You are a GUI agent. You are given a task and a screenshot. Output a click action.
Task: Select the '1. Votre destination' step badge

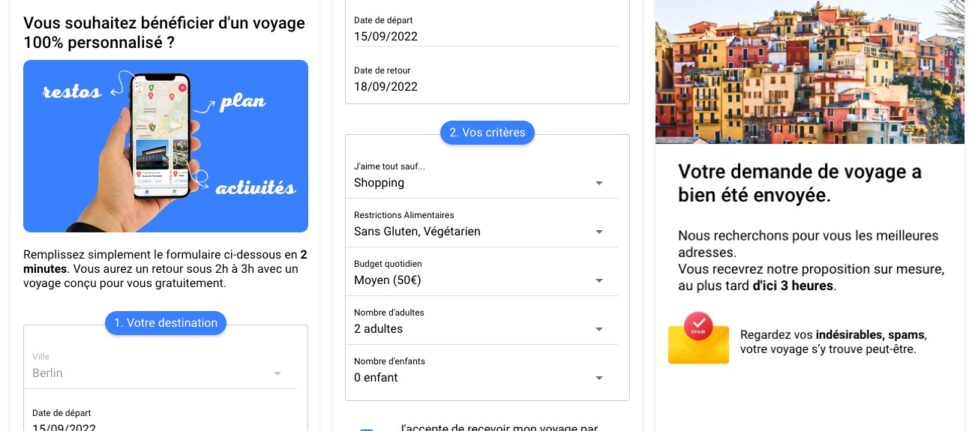165,323
